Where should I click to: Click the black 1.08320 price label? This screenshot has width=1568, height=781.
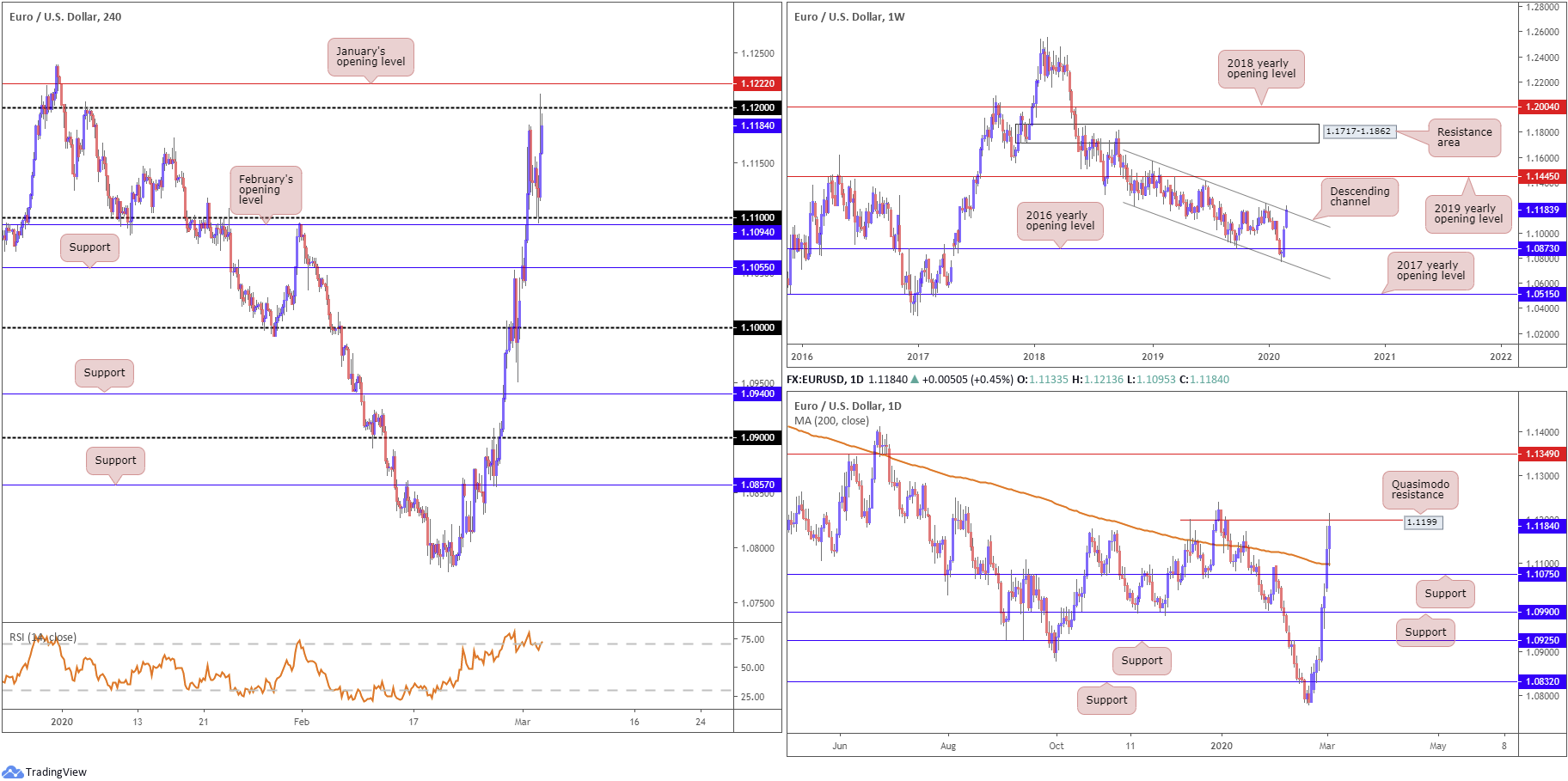click(x=1542, y=681)
